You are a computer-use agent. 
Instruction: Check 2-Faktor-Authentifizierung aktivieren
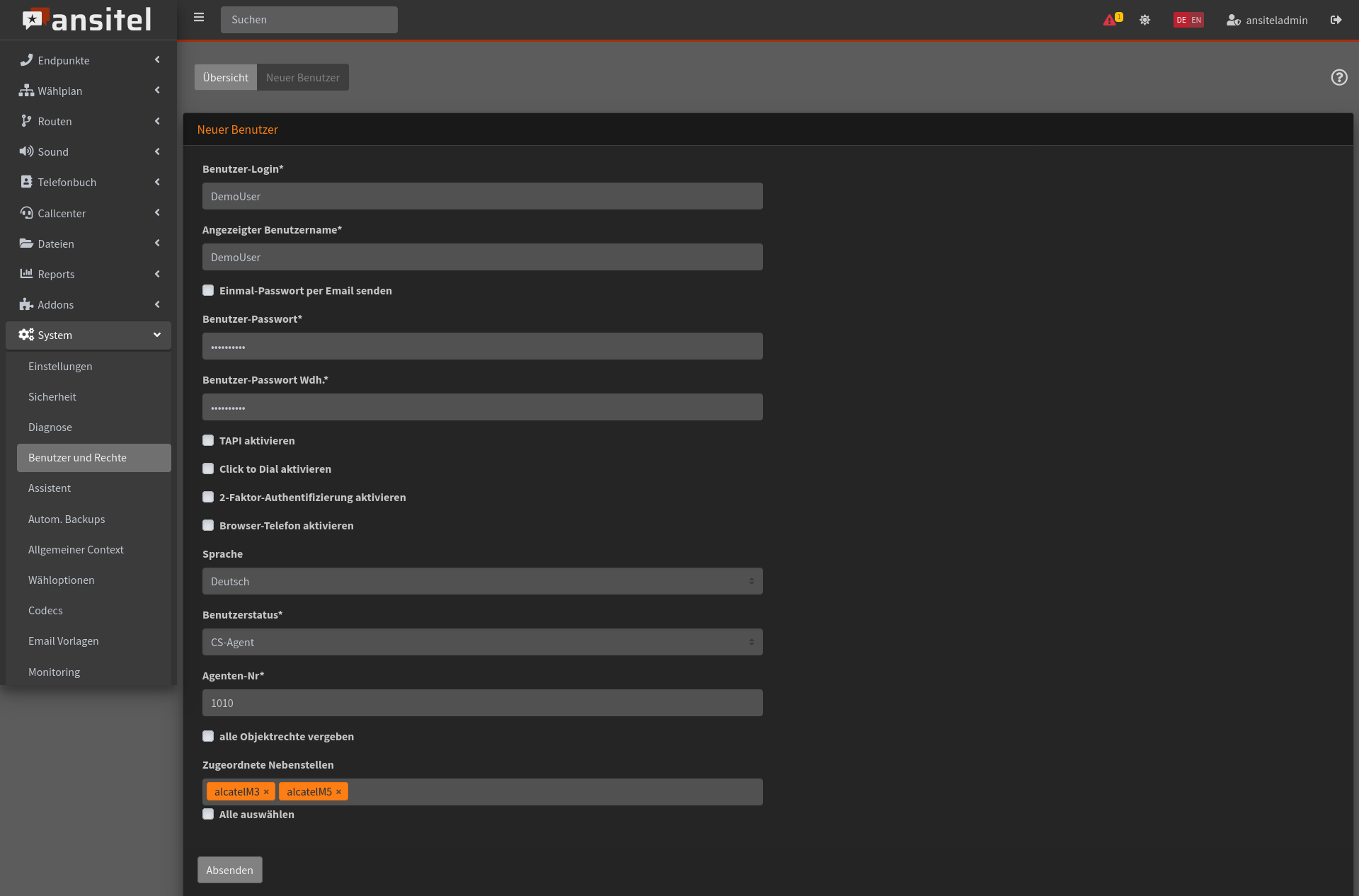tap(208, 497)
